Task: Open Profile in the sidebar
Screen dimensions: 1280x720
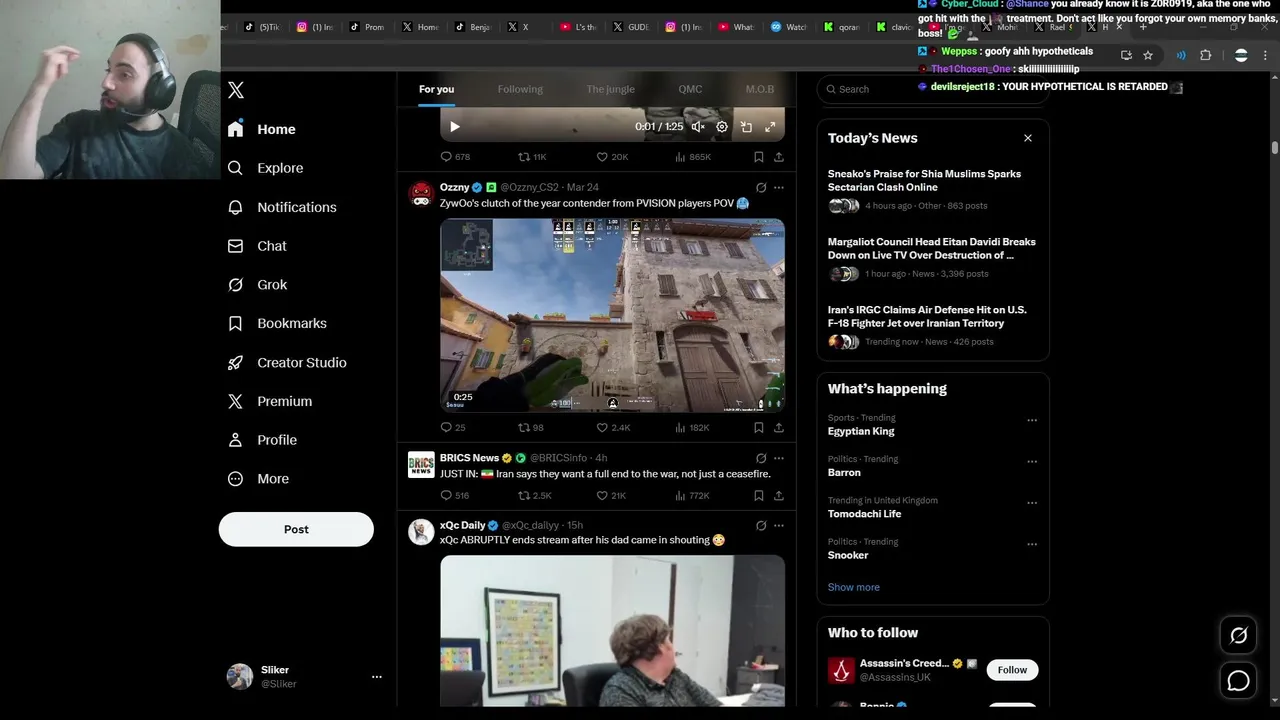Action: point(263,440)
